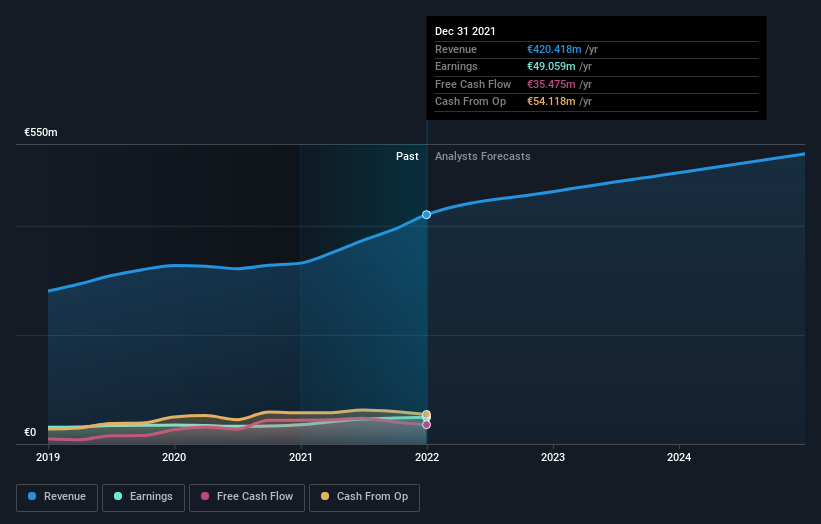
Task: Click the pink Free Cash Flow data point marker
Action: [427, 425]
